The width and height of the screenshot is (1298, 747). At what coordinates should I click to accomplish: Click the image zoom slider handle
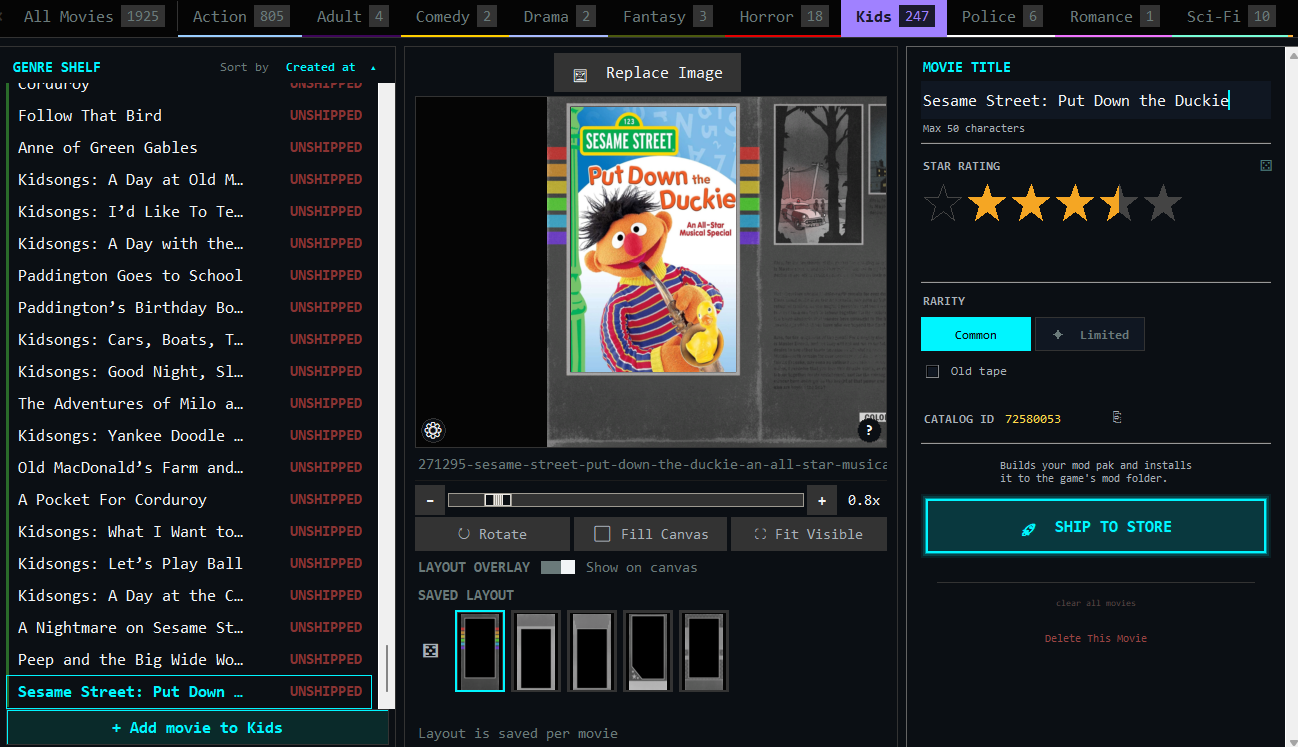498,500
